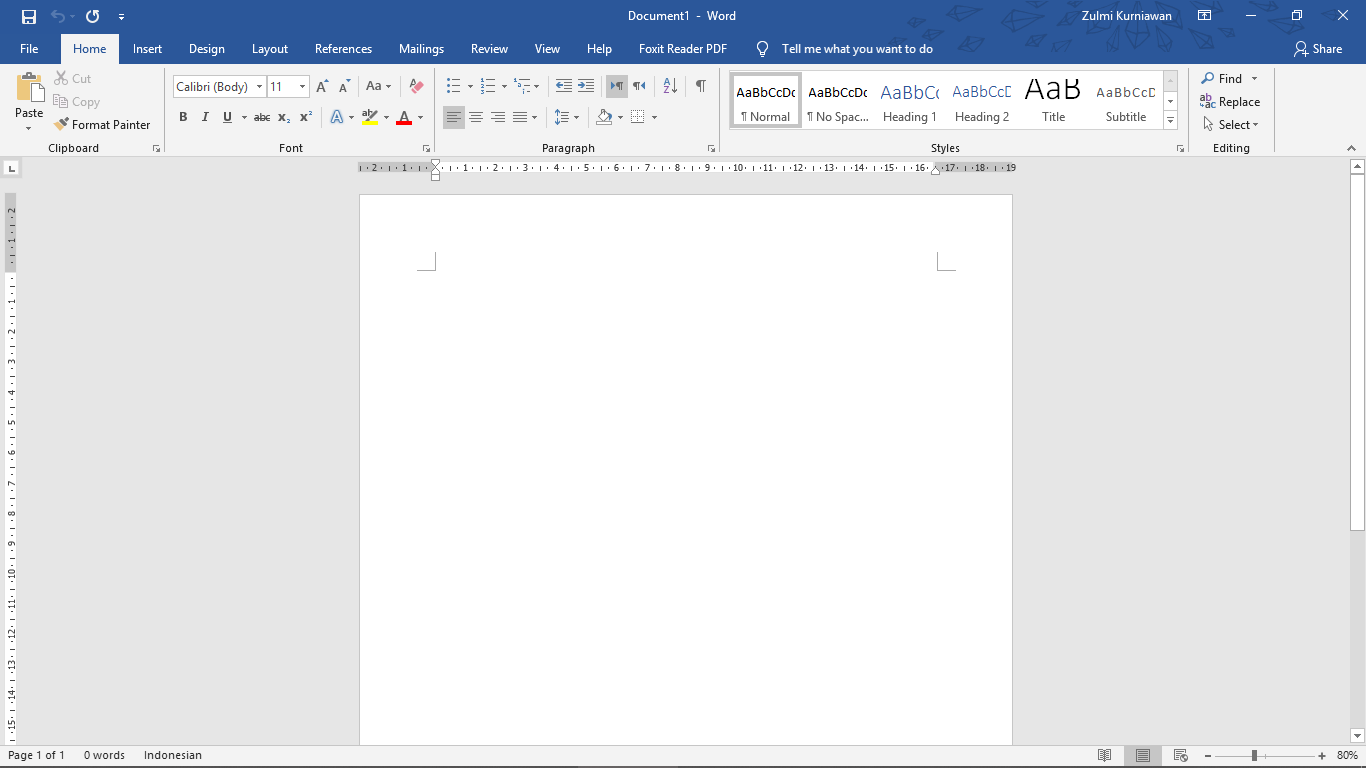Screen dimensions: 1366x768
Task: Toggle Align Left paragraph button
Action: (x=454, y=117)
